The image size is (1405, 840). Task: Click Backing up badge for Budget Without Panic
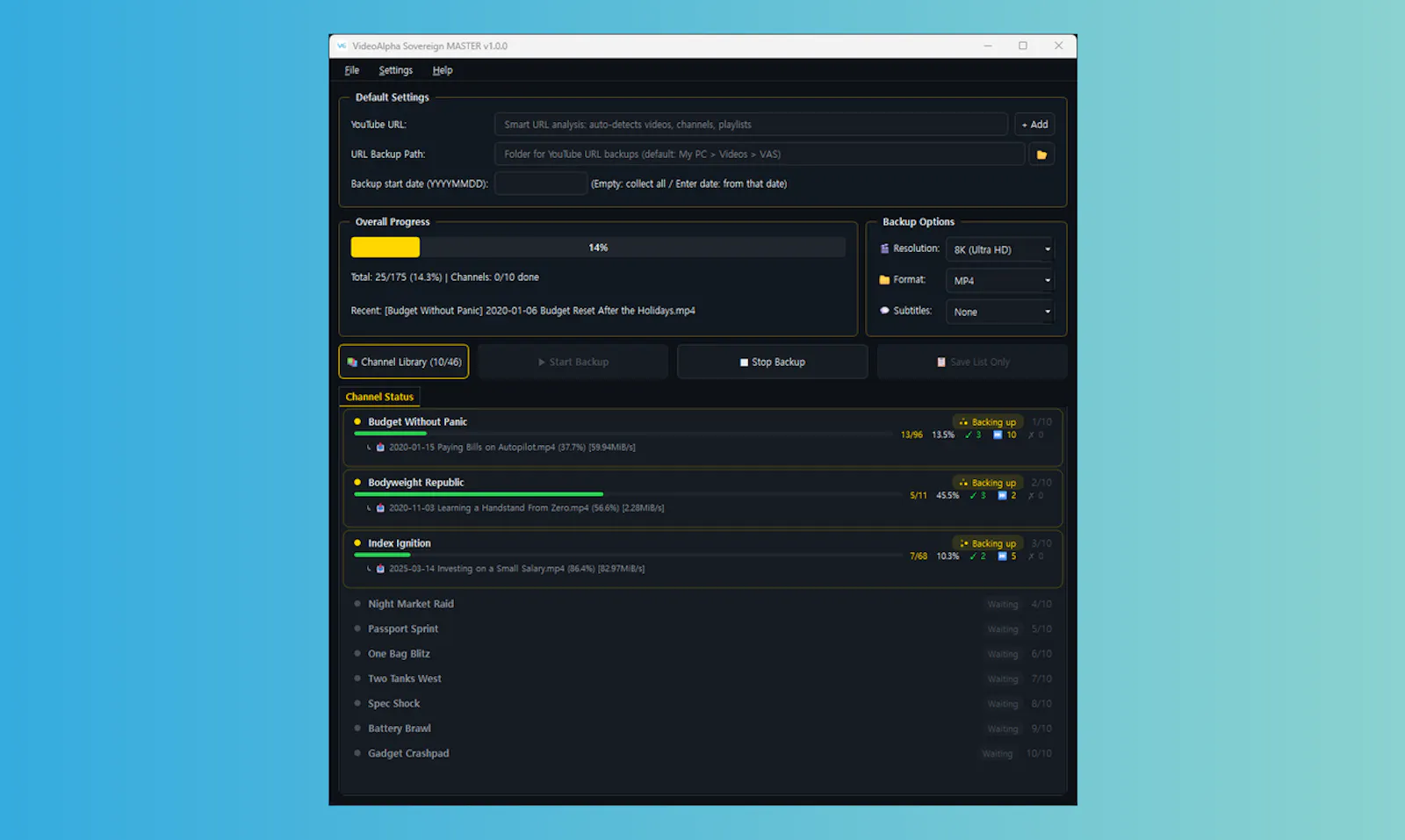tap(988, 422)
